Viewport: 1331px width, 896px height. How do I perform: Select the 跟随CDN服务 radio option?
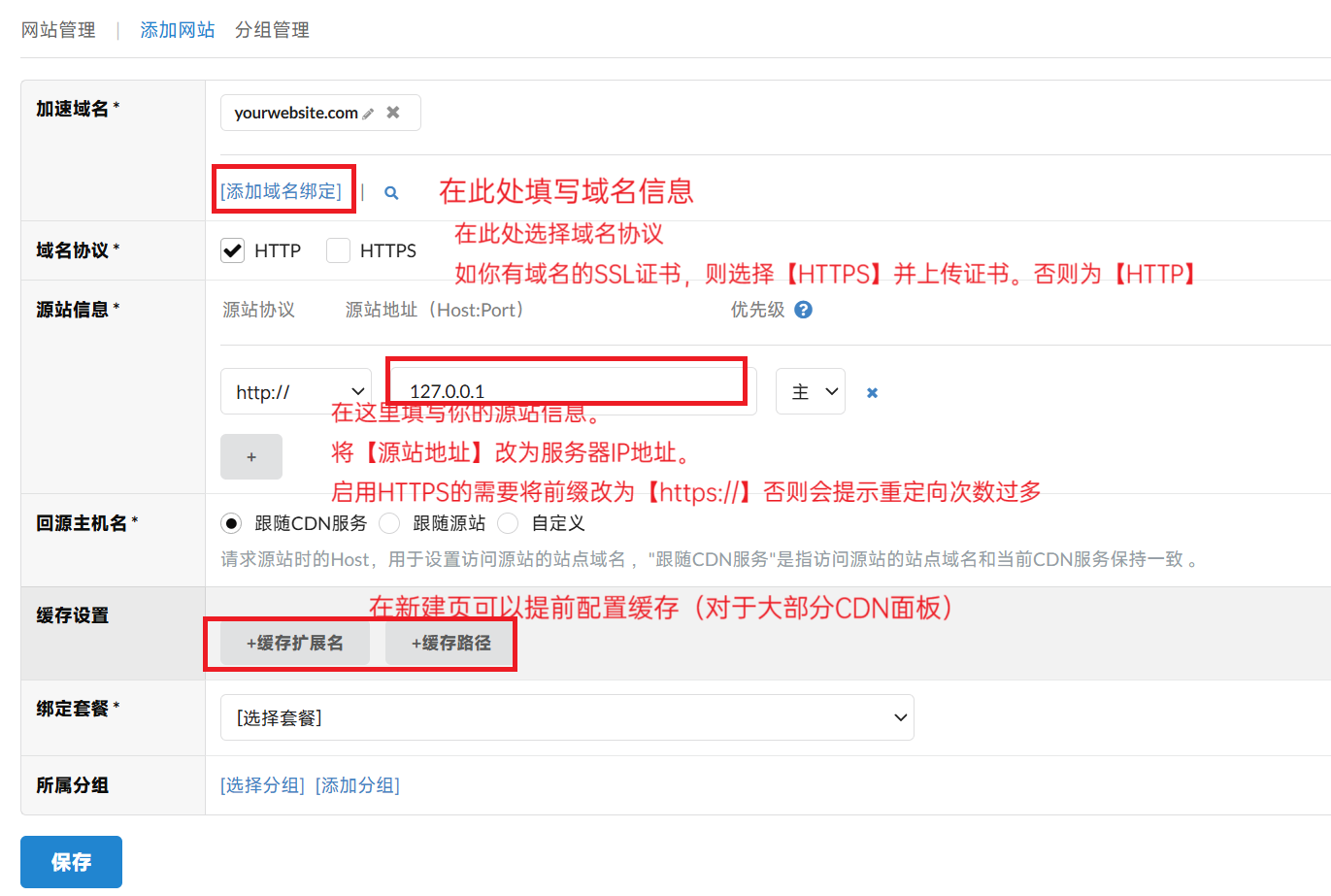(231, 524)
